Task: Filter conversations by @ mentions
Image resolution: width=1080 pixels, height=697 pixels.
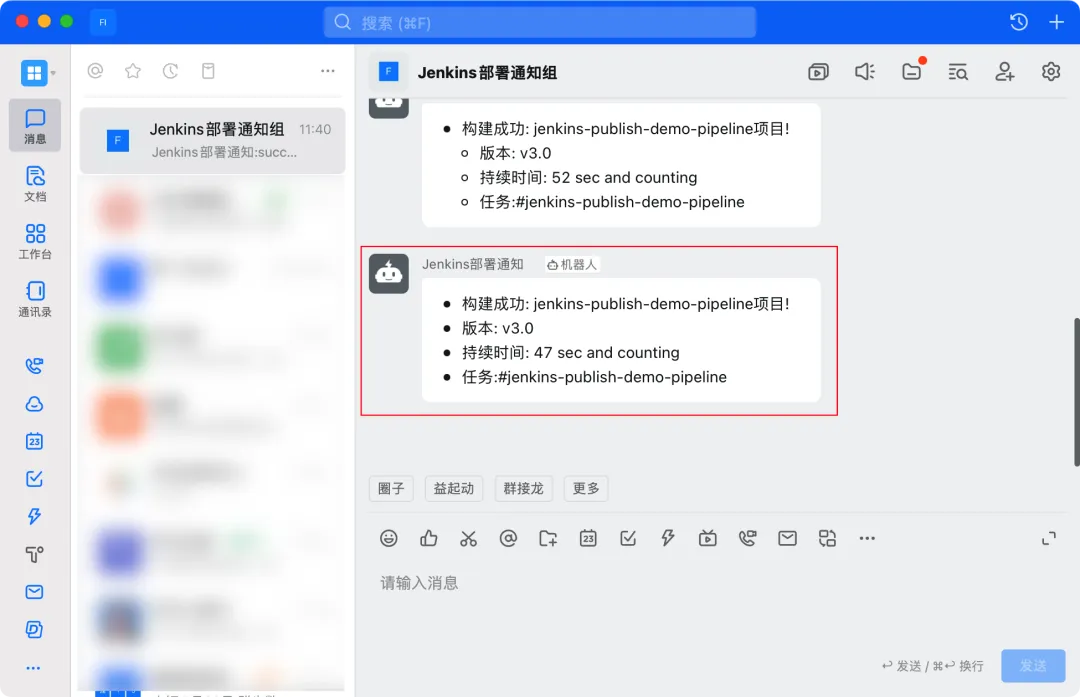Action: [96, 71]
